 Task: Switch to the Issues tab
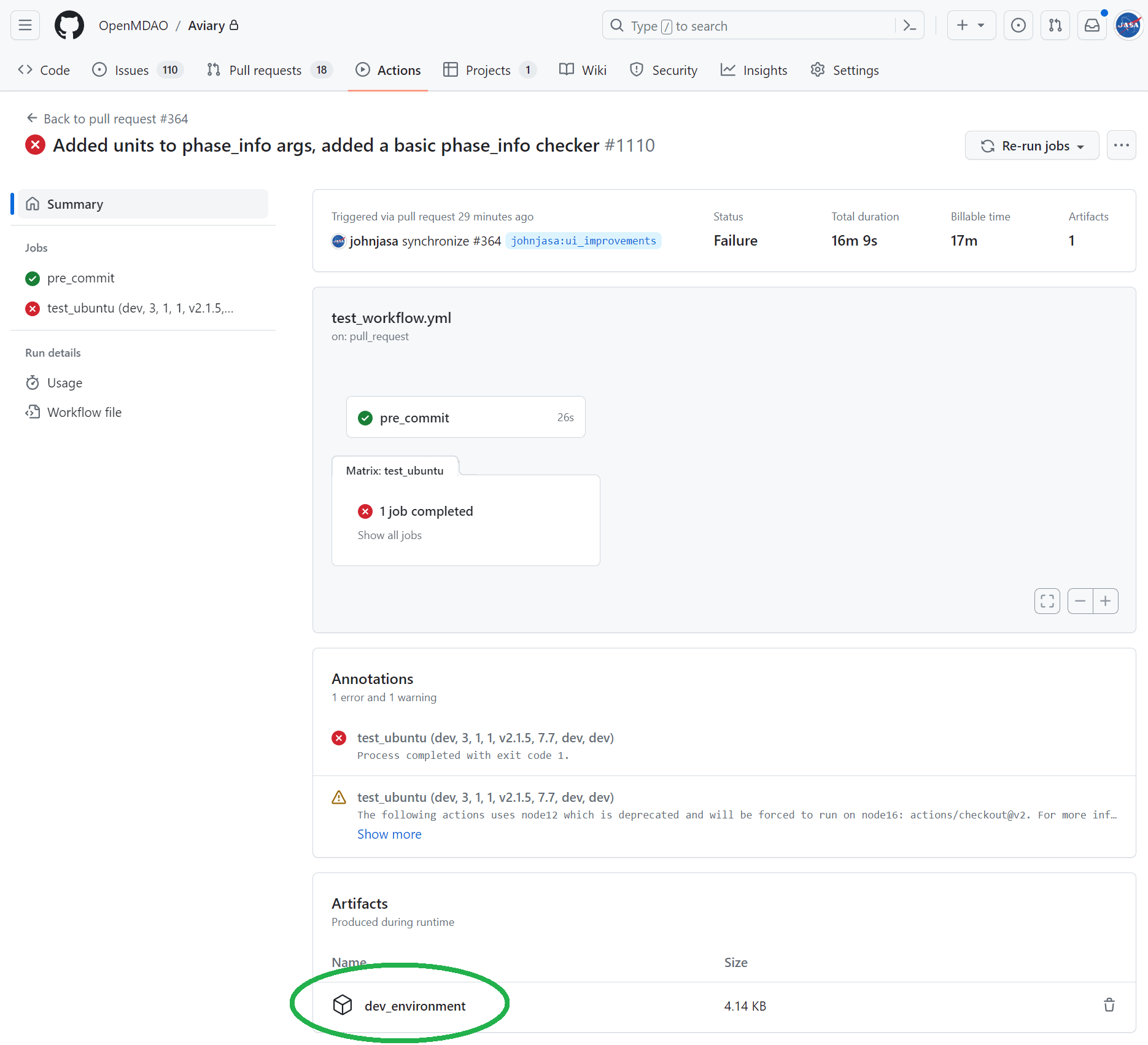[138, 70]
